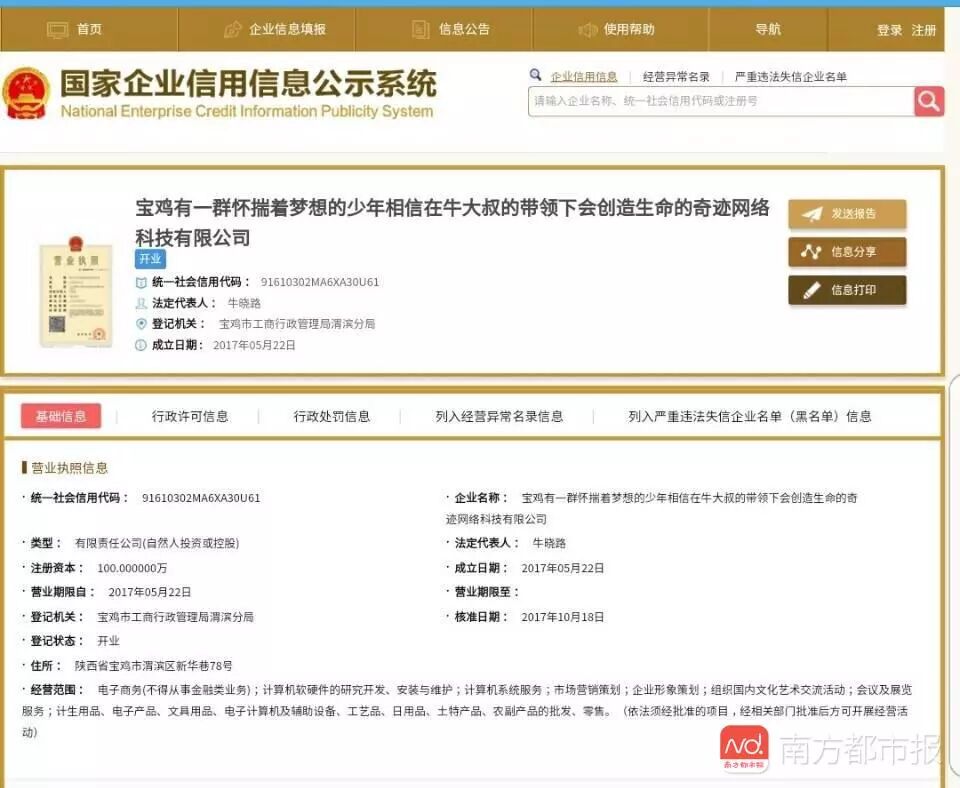Click credit code value in 营业执照信息 section
Screen dimensions: 960x788
pyautogui.click(x=201, y=498)
